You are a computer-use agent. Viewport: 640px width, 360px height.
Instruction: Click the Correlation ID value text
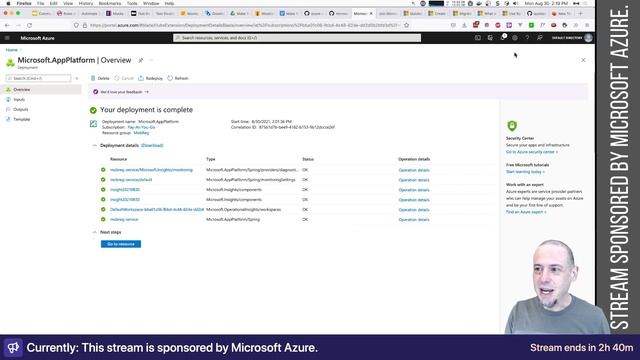(297, 127)
